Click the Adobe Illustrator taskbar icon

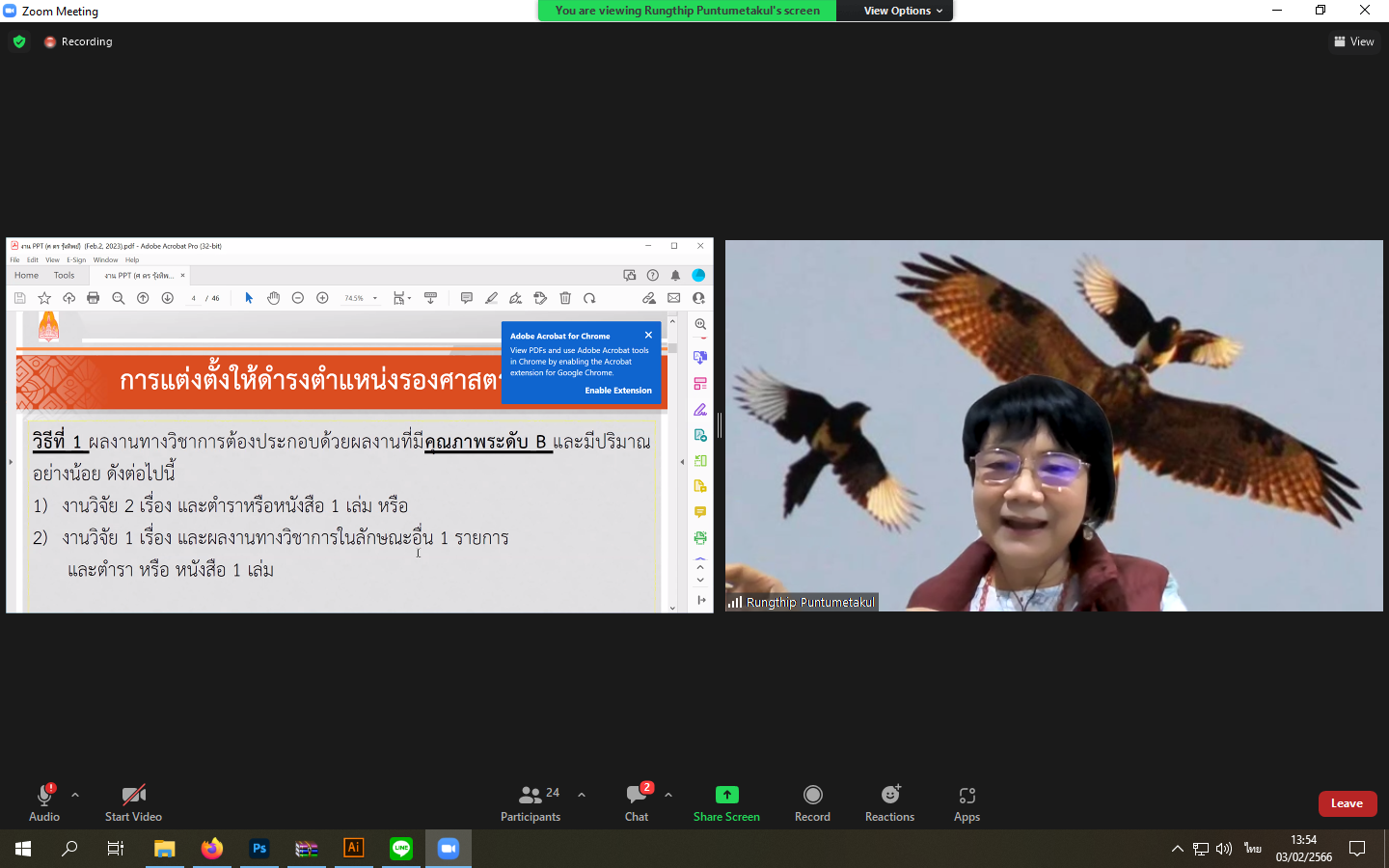click(x=354, y=849)
